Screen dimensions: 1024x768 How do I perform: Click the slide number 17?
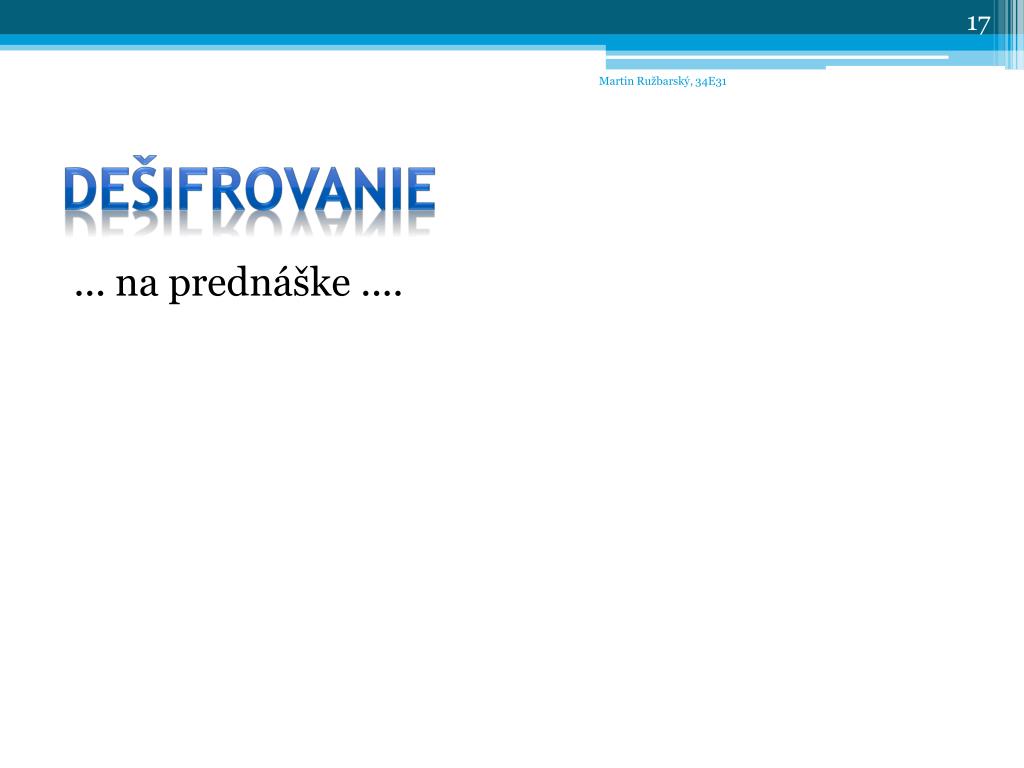coord(978,24)
